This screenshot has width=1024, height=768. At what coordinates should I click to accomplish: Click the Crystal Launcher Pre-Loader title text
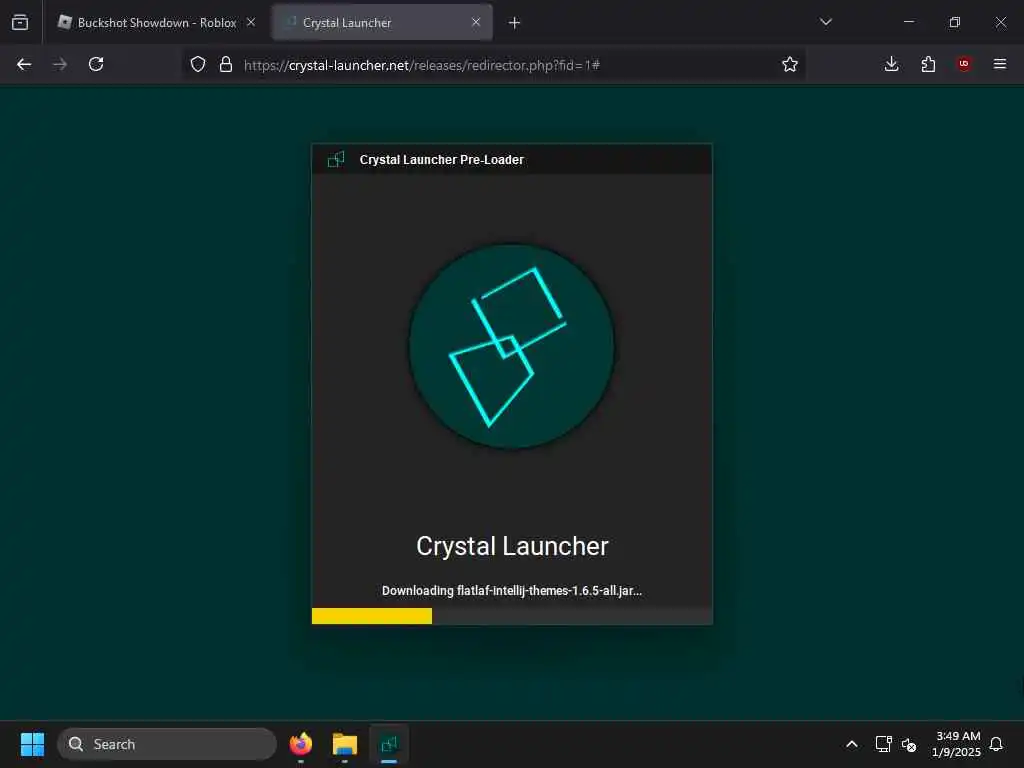click(441, 160)
